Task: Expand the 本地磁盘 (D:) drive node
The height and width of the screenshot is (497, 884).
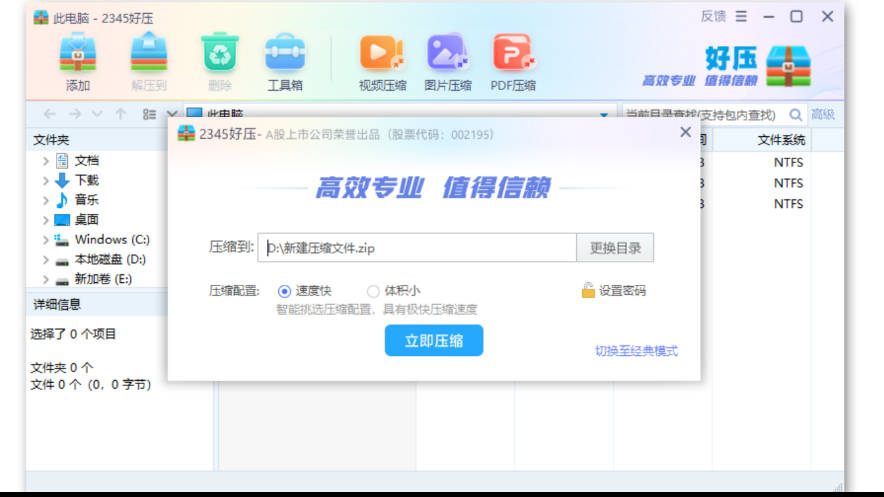Action: [46, 260]
